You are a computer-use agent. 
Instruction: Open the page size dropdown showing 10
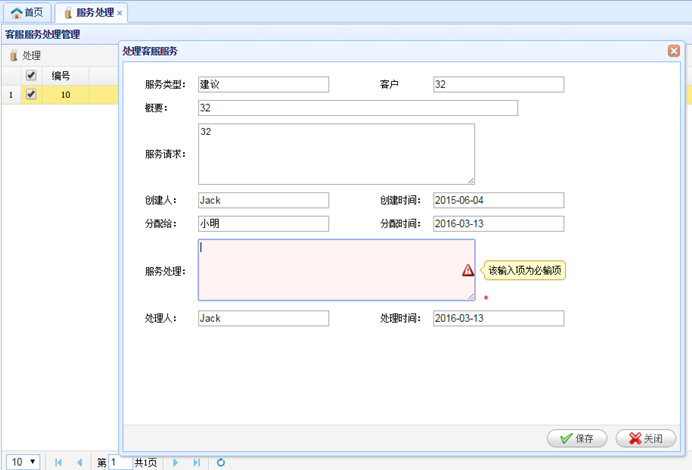[23, 462]
